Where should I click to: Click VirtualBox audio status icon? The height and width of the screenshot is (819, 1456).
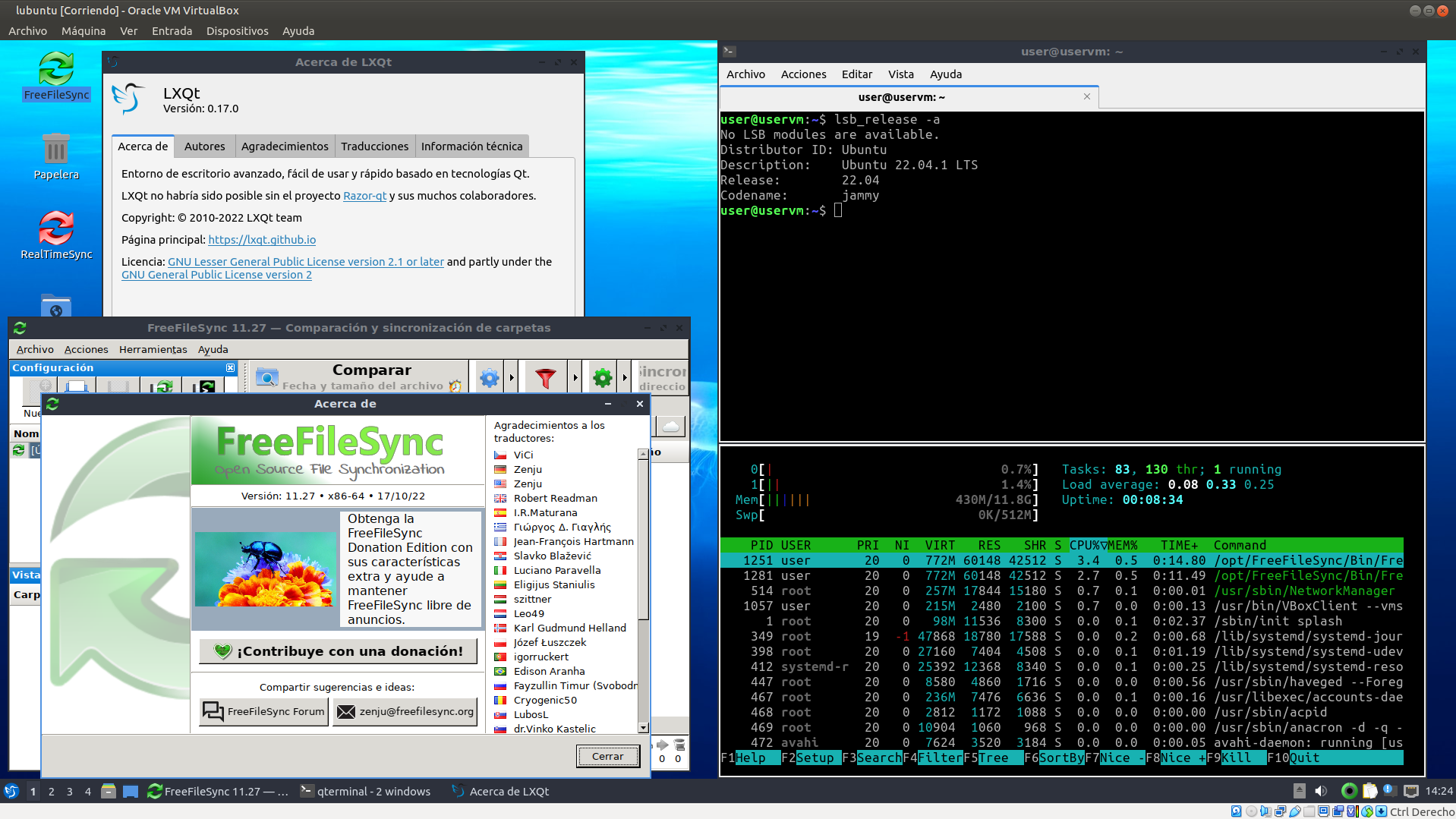click(1265, 811)
